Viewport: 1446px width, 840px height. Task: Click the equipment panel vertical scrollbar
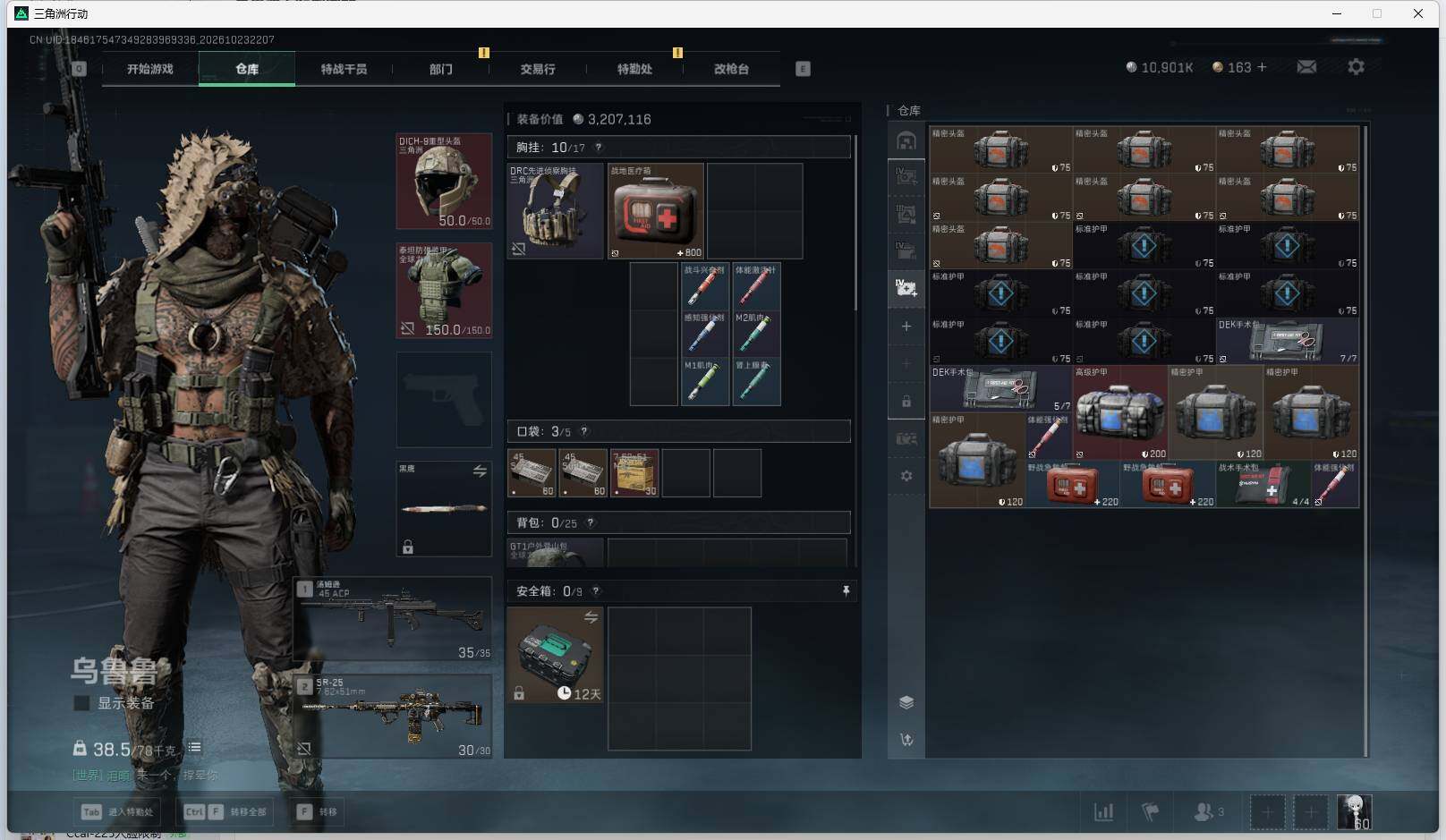tap(856, 224)
